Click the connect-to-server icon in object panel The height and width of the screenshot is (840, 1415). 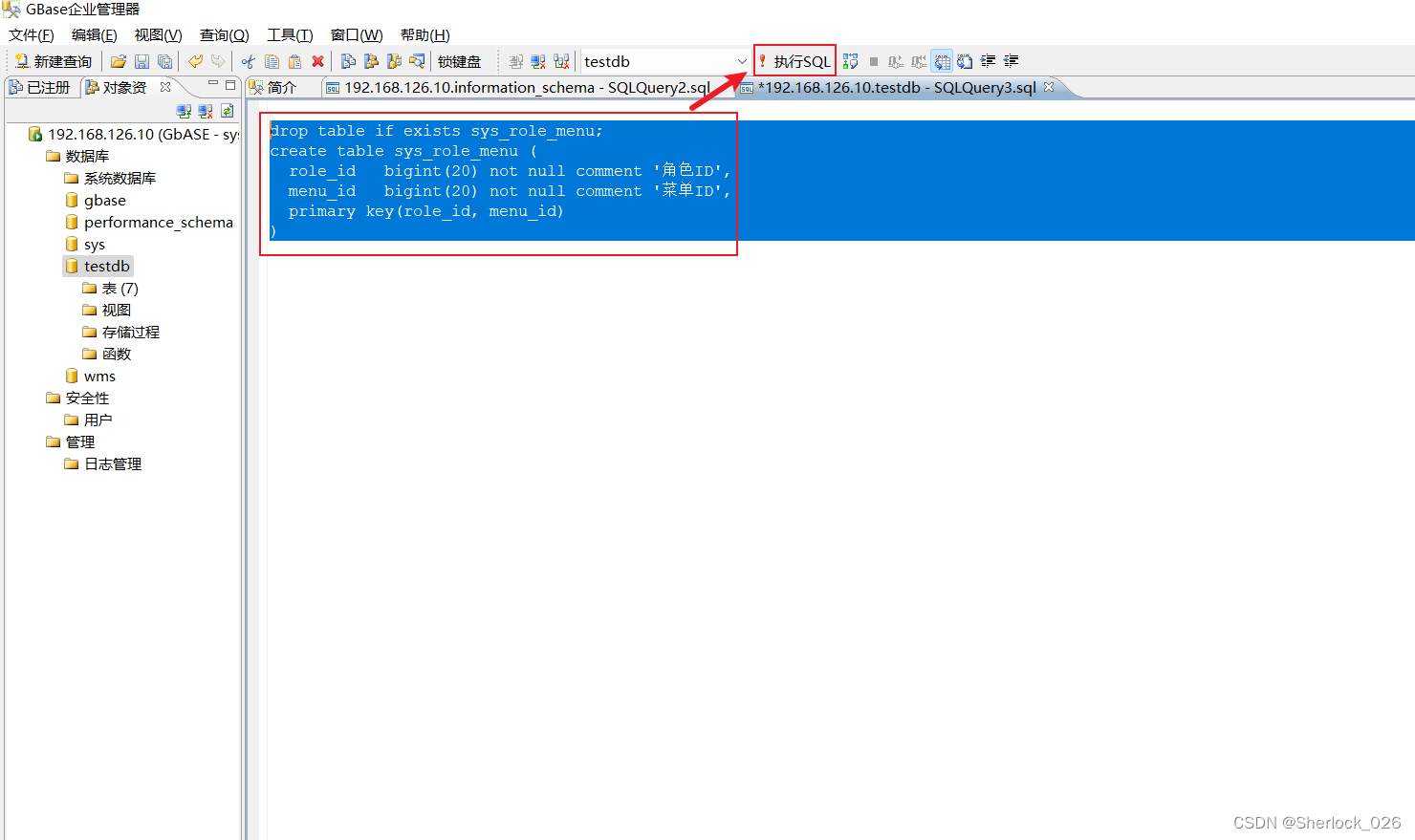point(184,110)
